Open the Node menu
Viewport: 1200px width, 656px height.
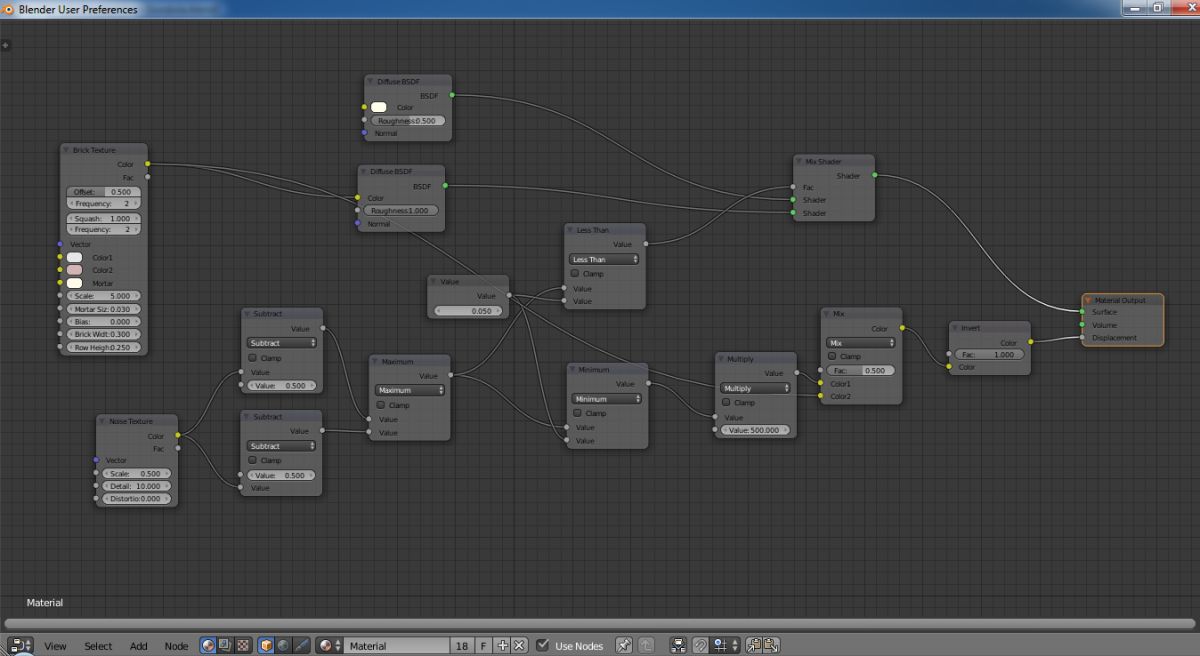(x=176, y=646)
